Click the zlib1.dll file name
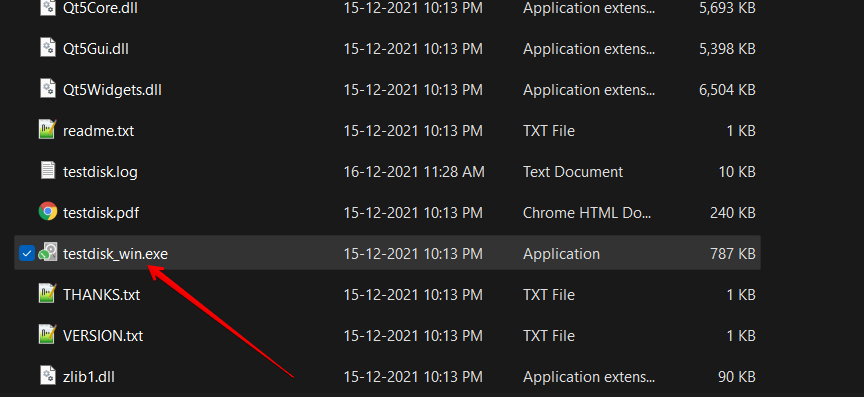 click(89, 377)
